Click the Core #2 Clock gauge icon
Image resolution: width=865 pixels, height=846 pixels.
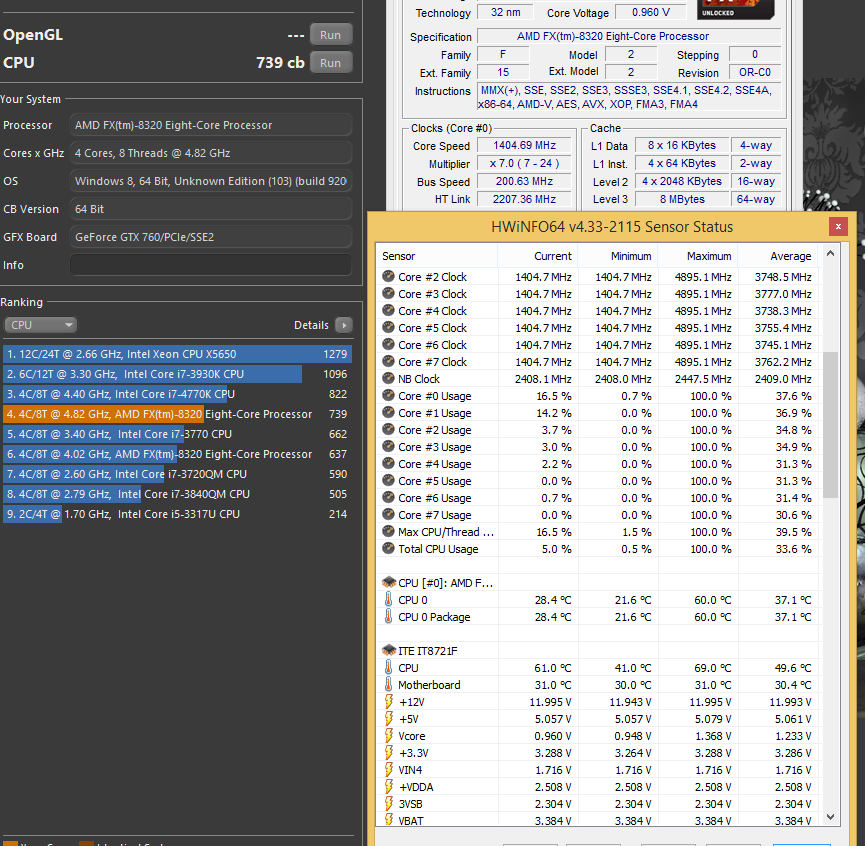pos(388,276)
